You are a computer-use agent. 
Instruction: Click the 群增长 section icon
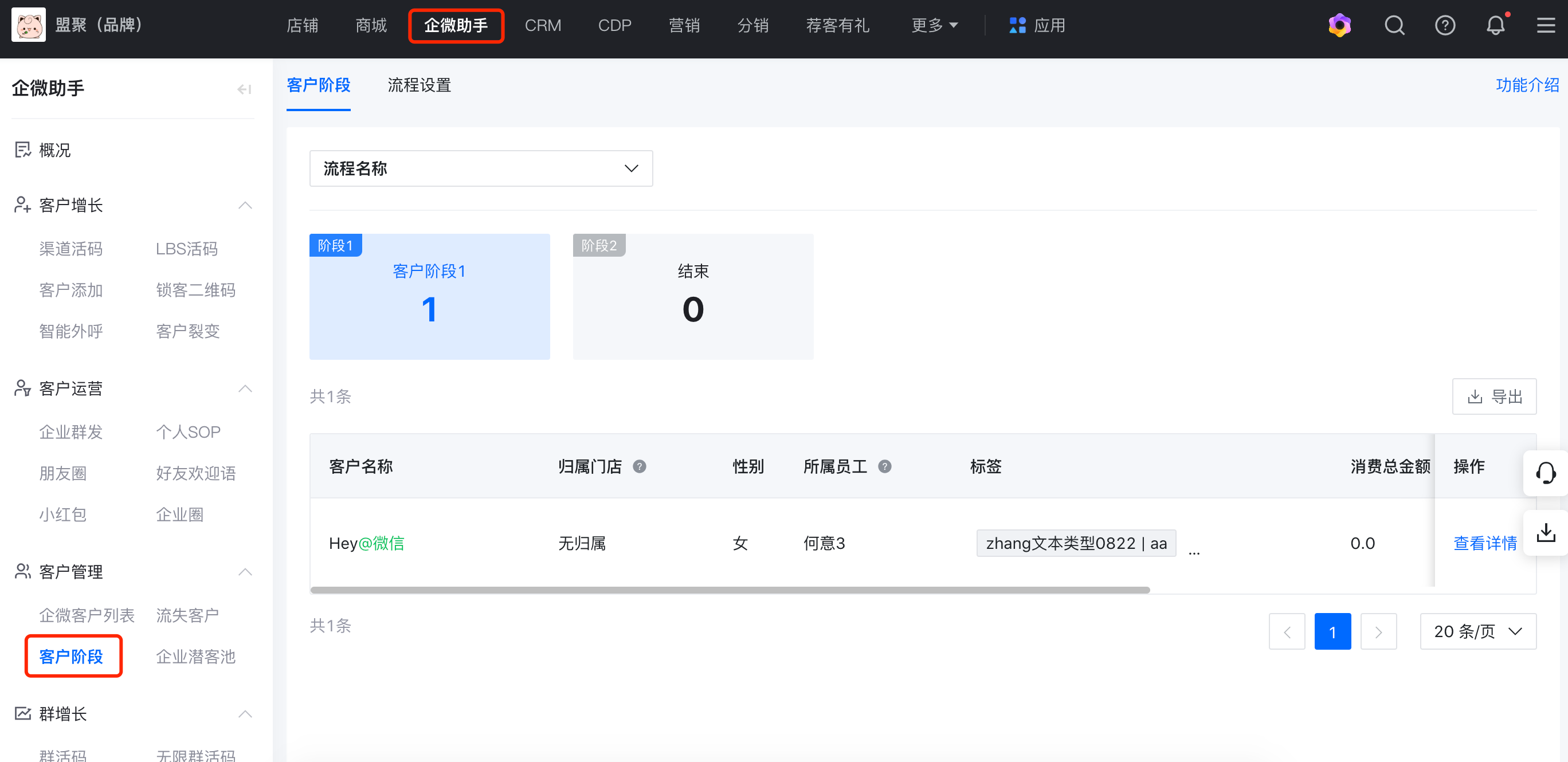[22, 713]
